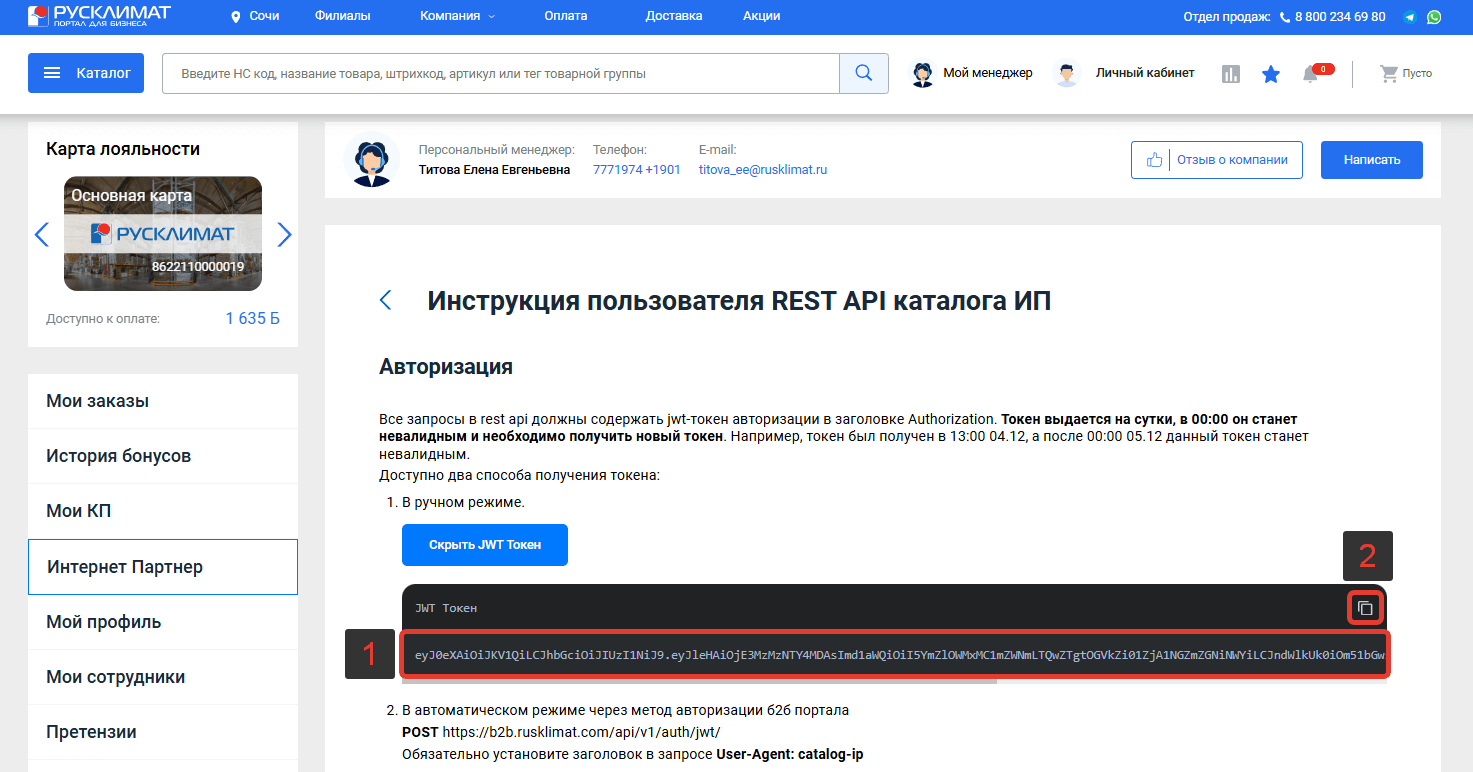The image size is (1473, 772).
Task: Show previous loyalty card arrow
Action: click(x=41, y=234)
